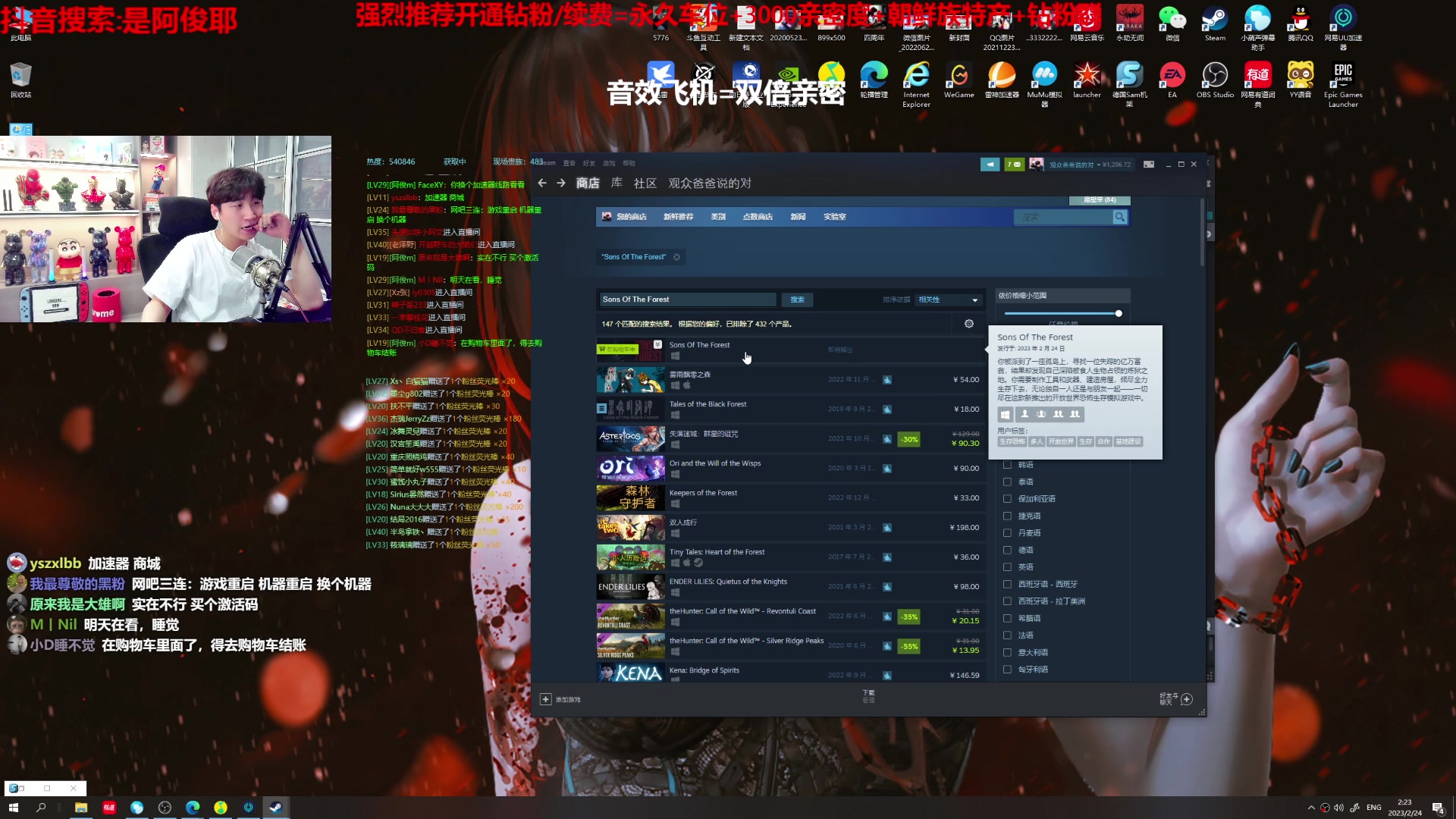Open Friends & Chat icon at bottom right

[x=1187, y=699]
